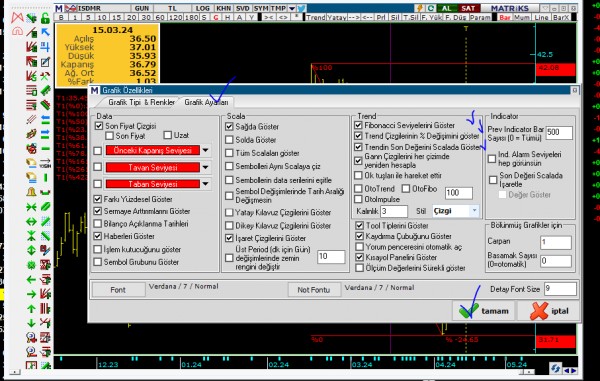Open the GUN period selector

point(142,8)
